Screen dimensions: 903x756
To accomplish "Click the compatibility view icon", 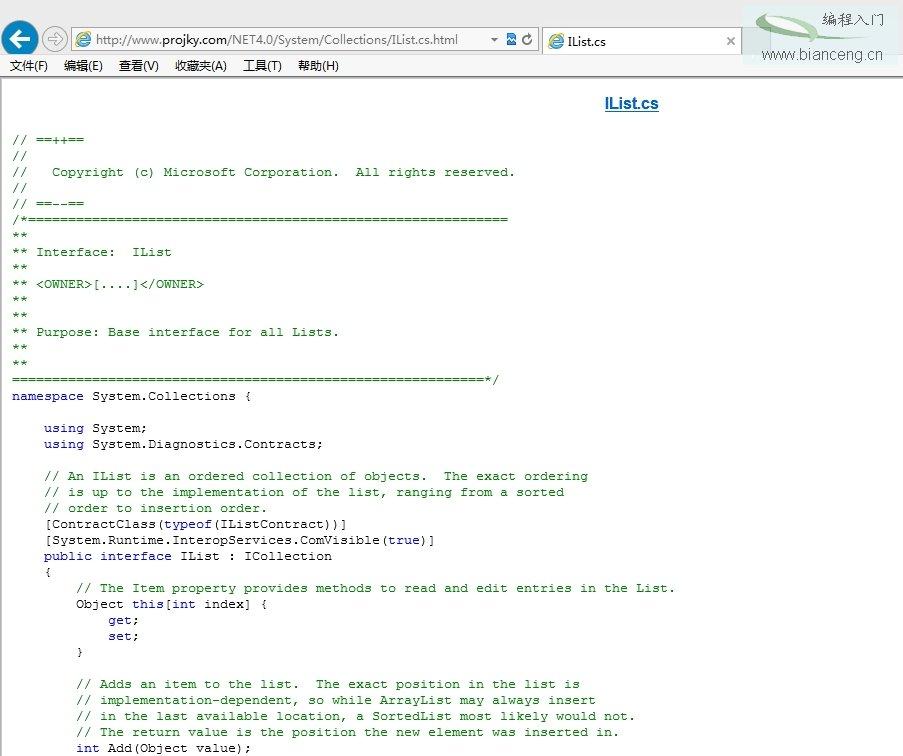I will pos(511,39).
